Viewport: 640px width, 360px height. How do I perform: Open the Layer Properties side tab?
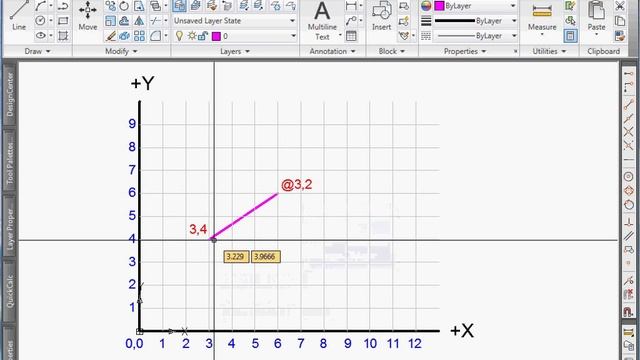point(9,228)
